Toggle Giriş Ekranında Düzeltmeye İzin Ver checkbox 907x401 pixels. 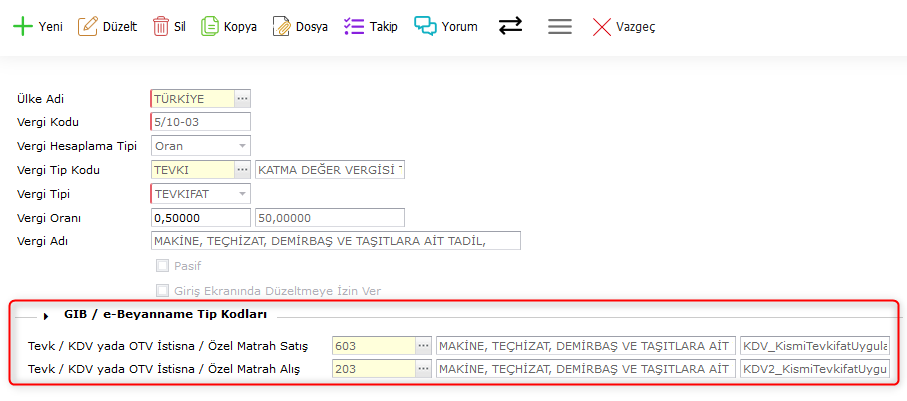[x=162, y=291]
